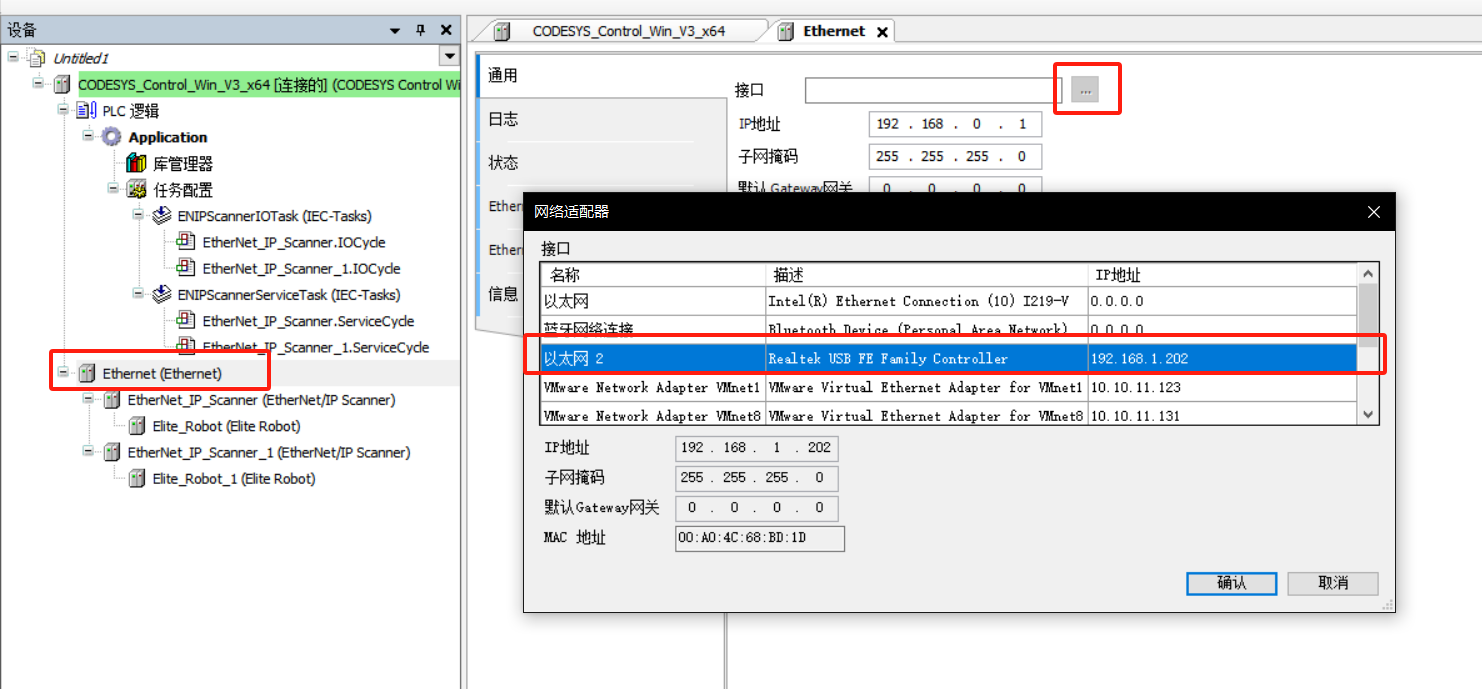Click the browse "..." button beside 接口
The height and width of the screenshot is (689, 1482).
pyautogui.click(x=1085, y=91)
